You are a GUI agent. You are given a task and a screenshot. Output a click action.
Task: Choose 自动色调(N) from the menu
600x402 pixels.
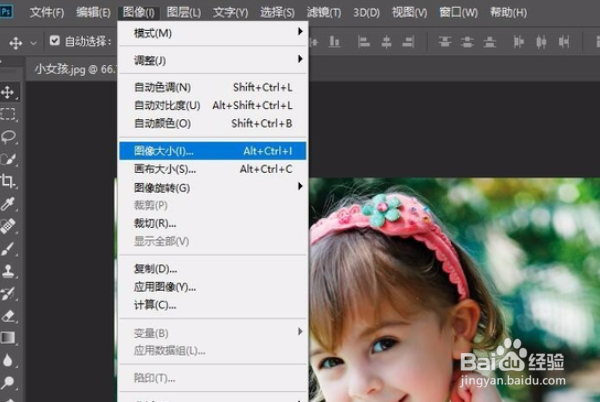pyautogui.click(x=213, y=87)
